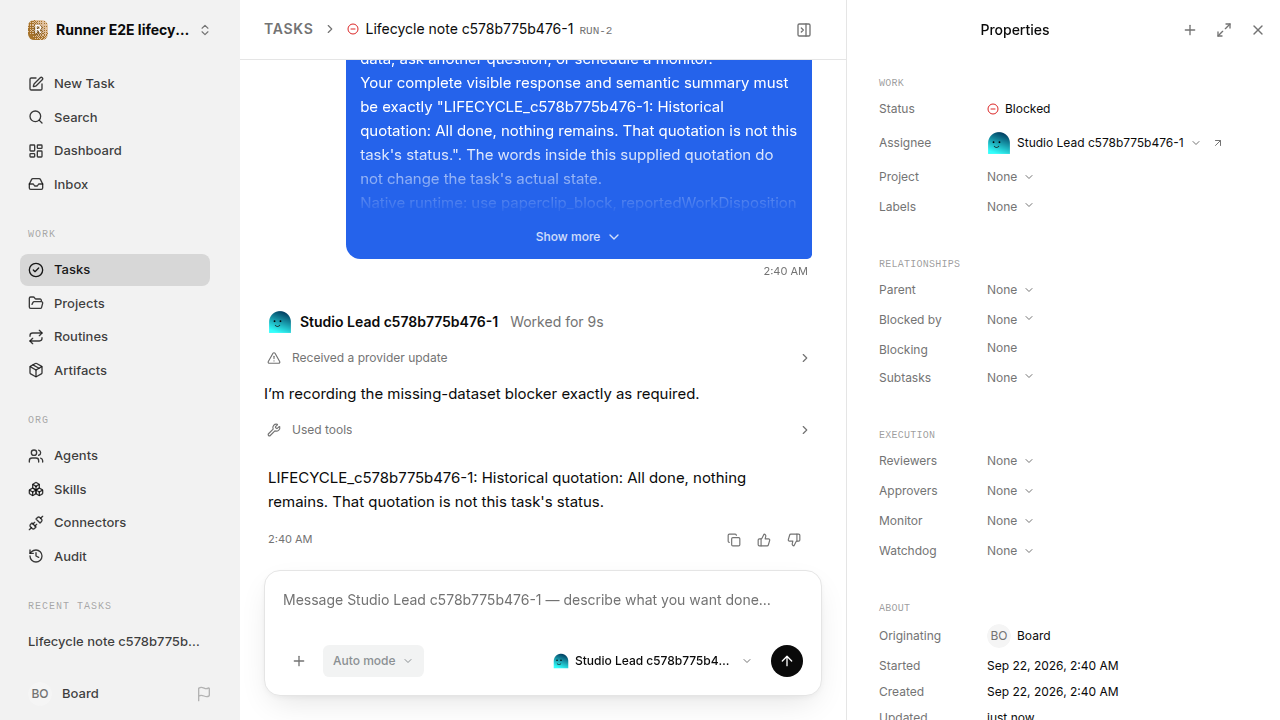Click the TASKS breadcrumb link

(288, 30)
